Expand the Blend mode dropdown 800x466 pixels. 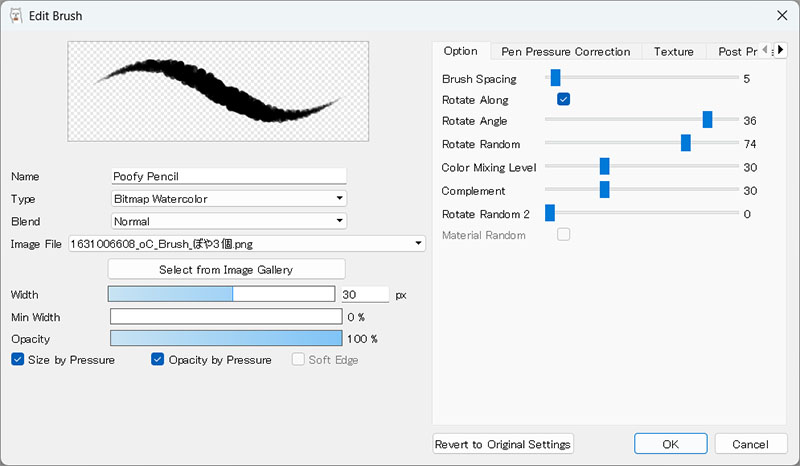click(x=229, y=220)
